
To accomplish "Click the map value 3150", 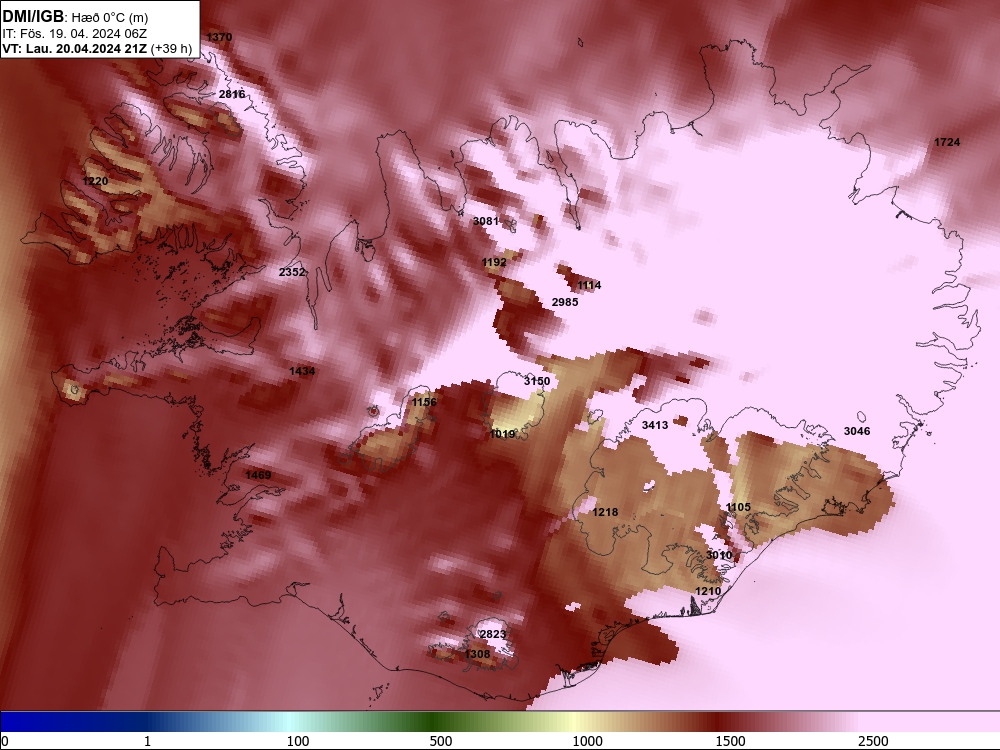I will click(x=537, y=381).
